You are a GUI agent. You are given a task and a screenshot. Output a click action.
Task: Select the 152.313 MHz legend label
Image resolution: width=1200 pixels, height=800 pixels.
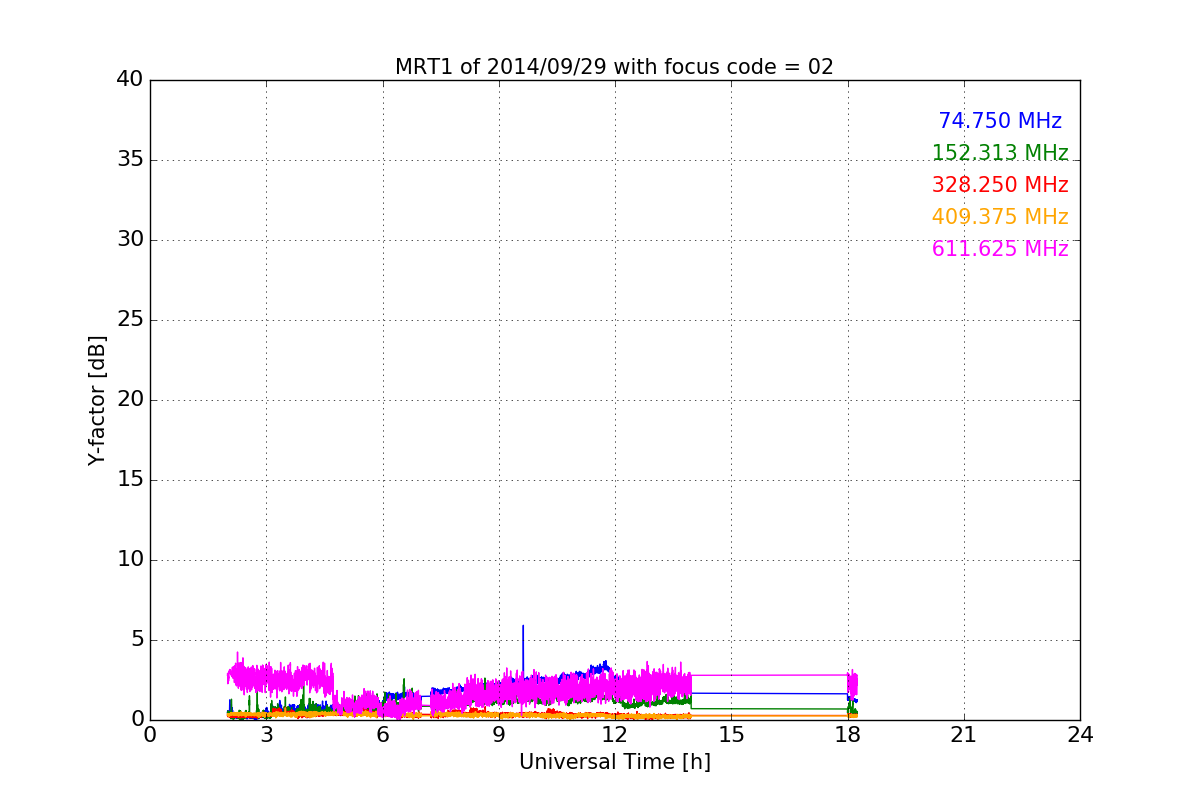click(1000, 153)
